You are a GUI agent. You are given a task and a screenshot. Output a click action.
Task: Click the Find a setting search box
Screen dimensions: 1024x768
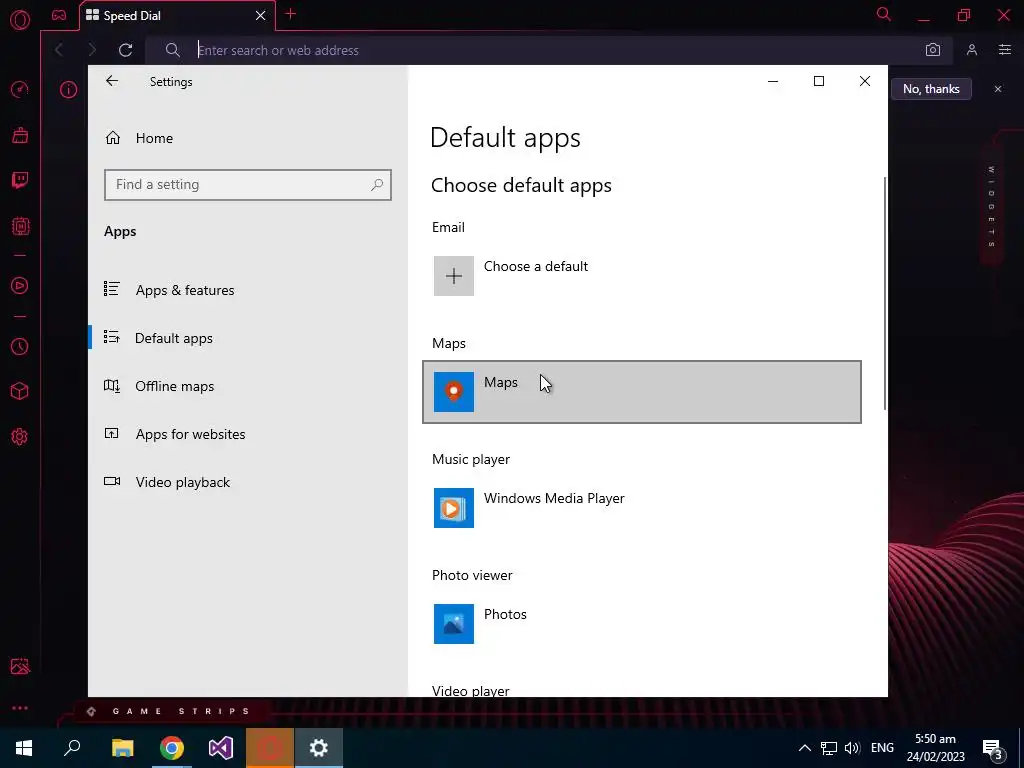(248, 185)
